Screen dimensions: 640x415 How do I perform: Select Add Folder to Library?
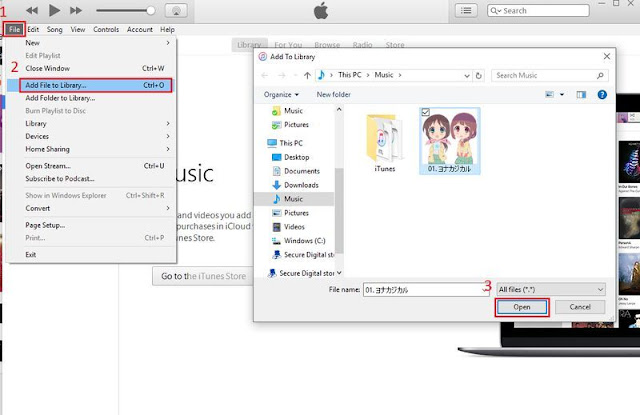(x=92, y=98)
